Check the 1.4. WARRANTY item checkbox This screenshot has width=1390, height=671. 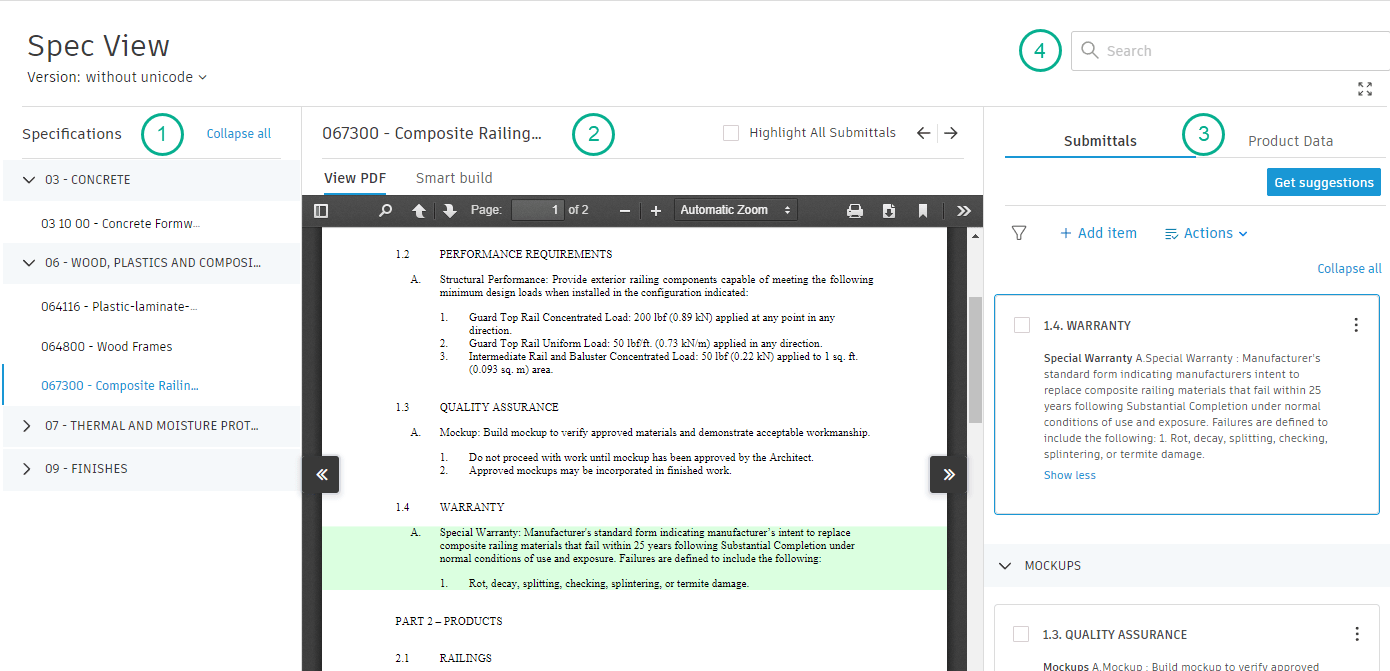1022,325
